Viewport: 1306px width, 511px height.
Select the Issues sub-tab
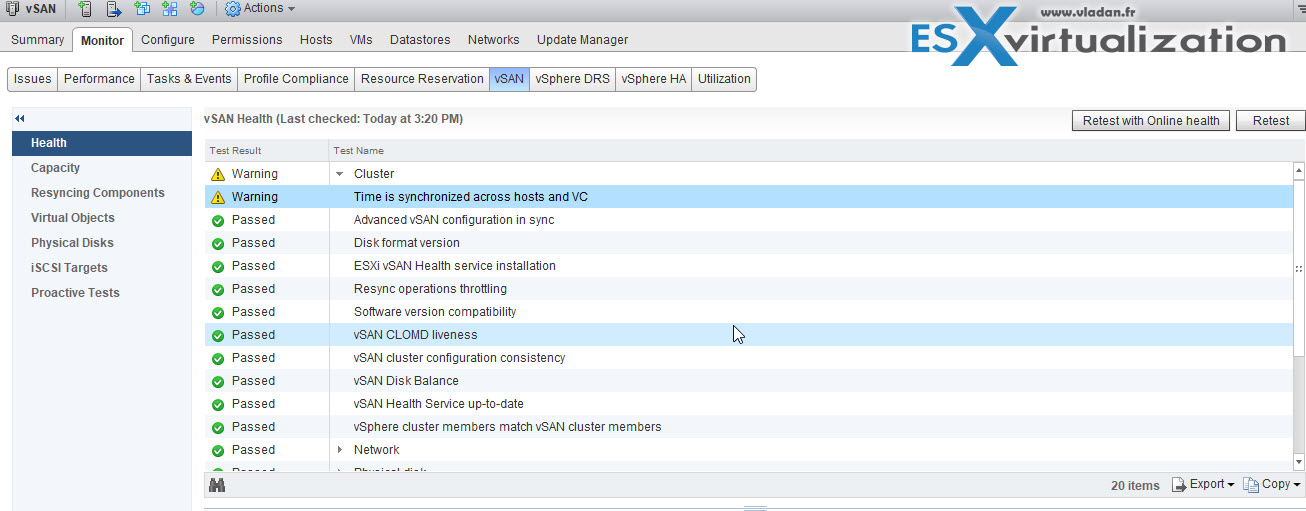coord(32,79)
